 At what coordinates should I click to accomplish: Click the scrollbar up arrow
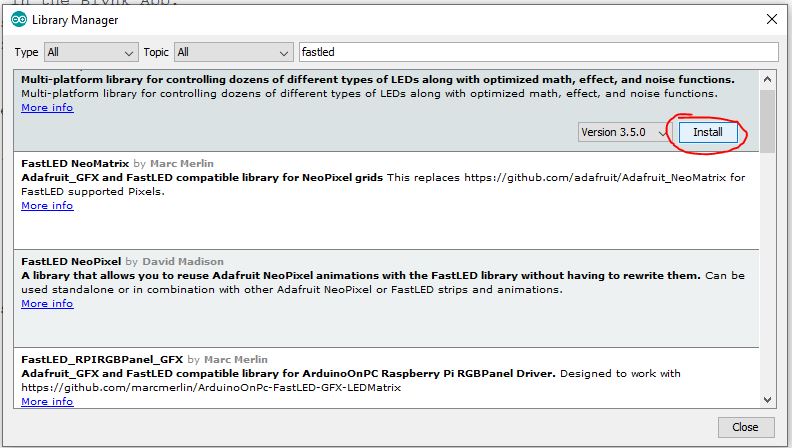767,79
